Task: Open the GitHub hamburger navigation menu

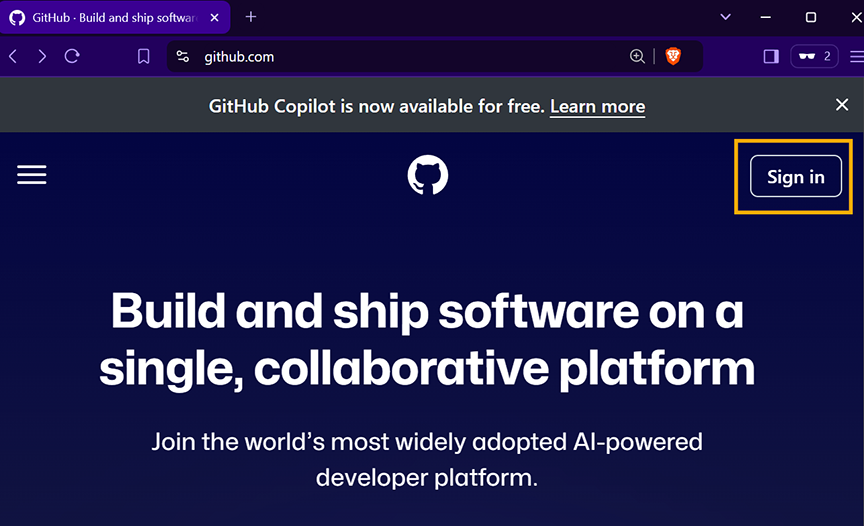Action: (x=31, y=175)
